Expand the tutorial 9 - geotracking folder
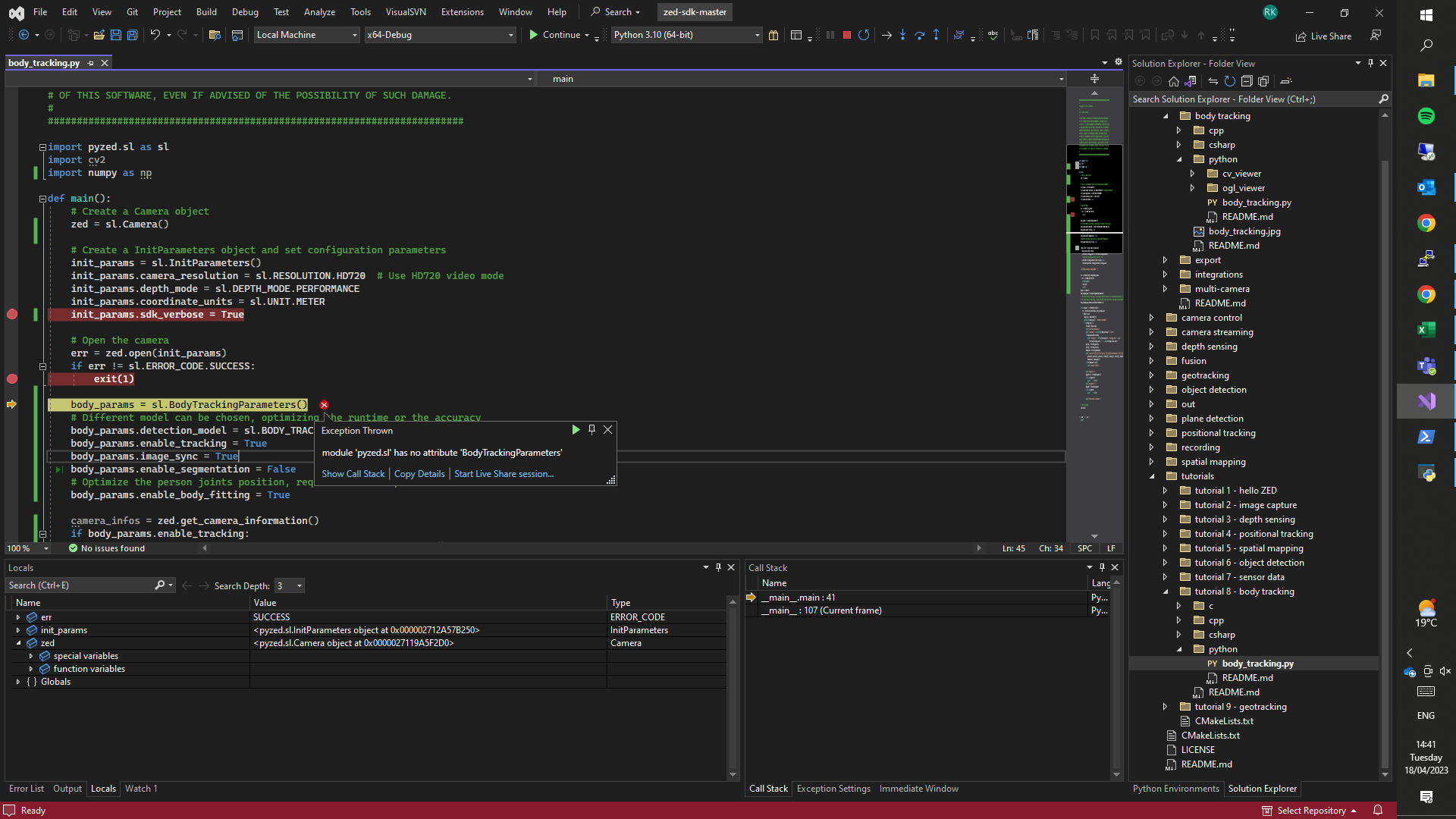This screenshot has height=819, width=1456. (x=1166, y=706)
